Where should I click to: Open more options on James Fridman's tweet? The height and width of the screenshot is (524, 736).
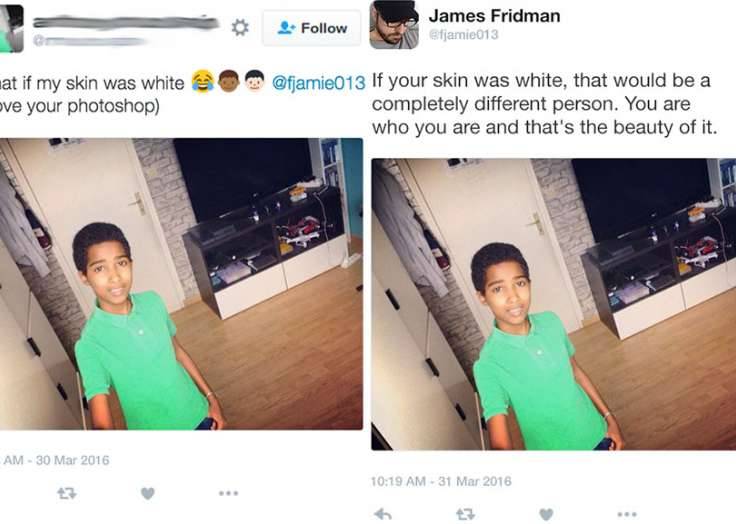point(627,515)
